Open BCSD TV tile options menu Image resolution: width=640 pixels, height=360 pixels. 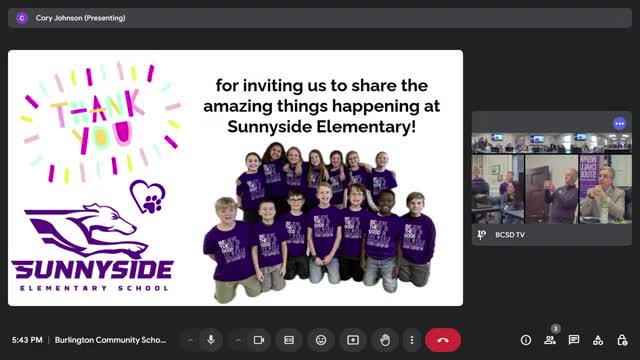[x=620, y=123]
